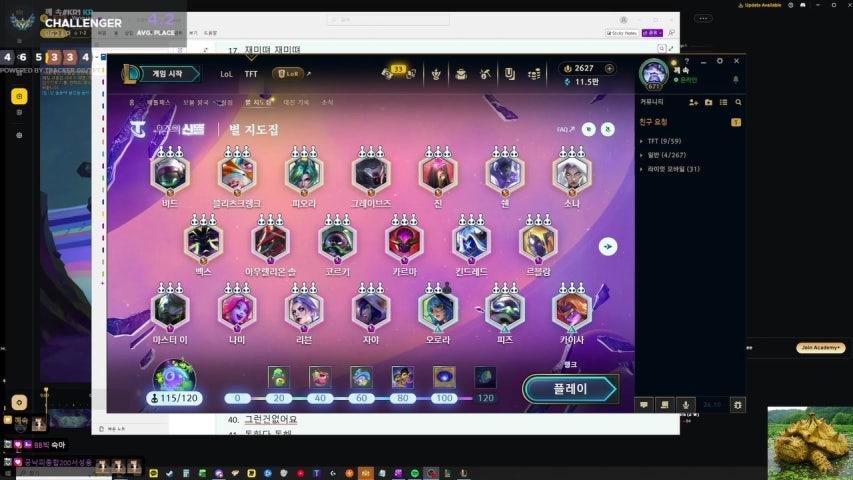Click the 20 milestone reward thumbnail
This screenshot has height=480, width=853.
[279, 377]
